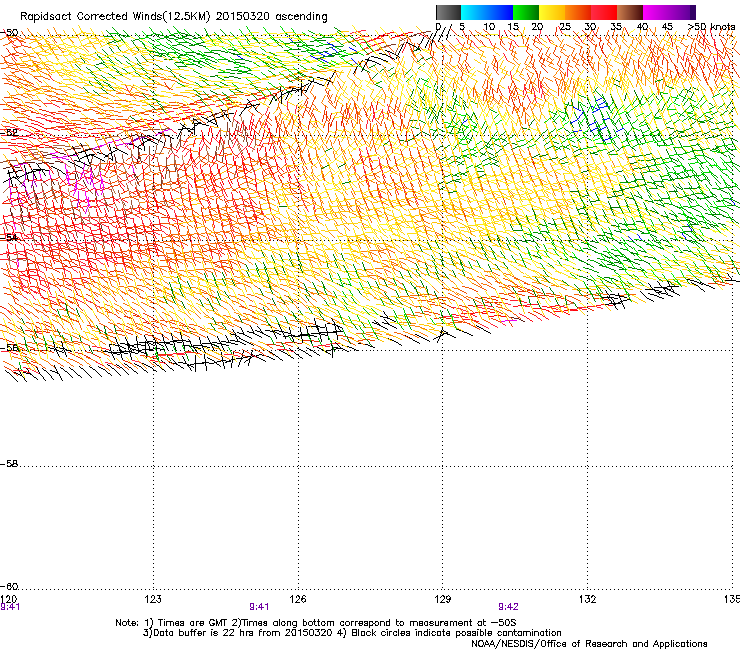Click the cyan-blue 5-15 knots legend band
Viewport: 740px width, 650px height.
click(x=487, y=12)
